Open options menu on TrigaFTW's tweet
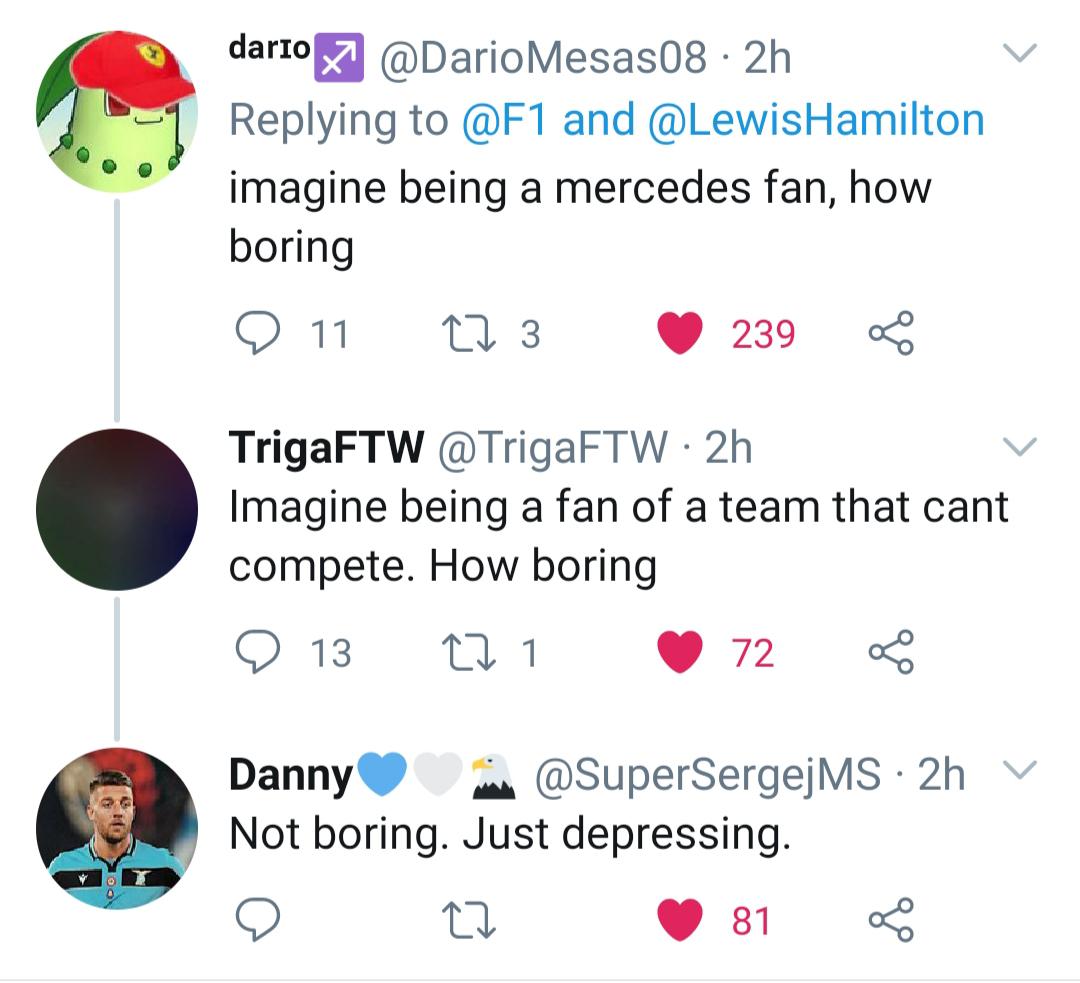The image size is (1080, 983). pos(1021,449)
